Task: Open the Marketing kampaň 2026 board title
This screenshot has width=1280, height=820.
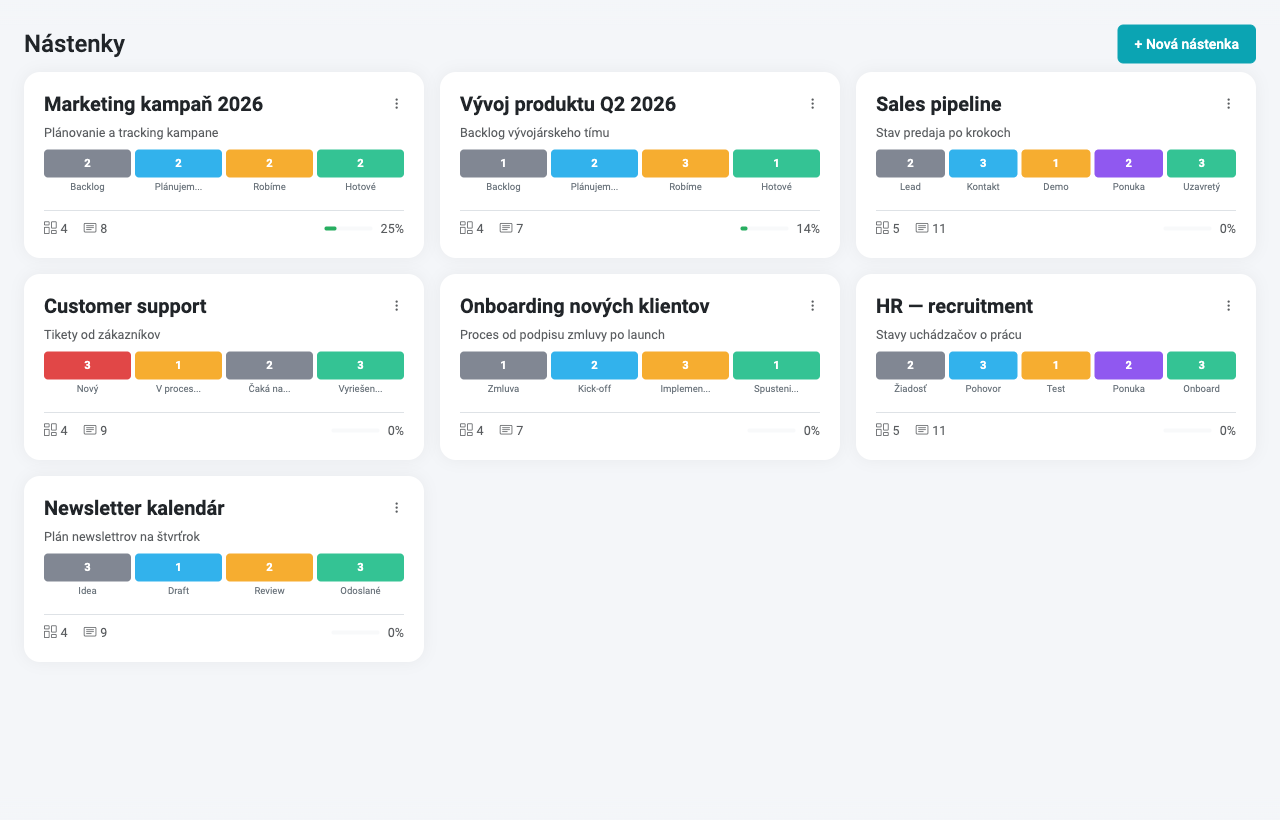Action: point(153,104)
